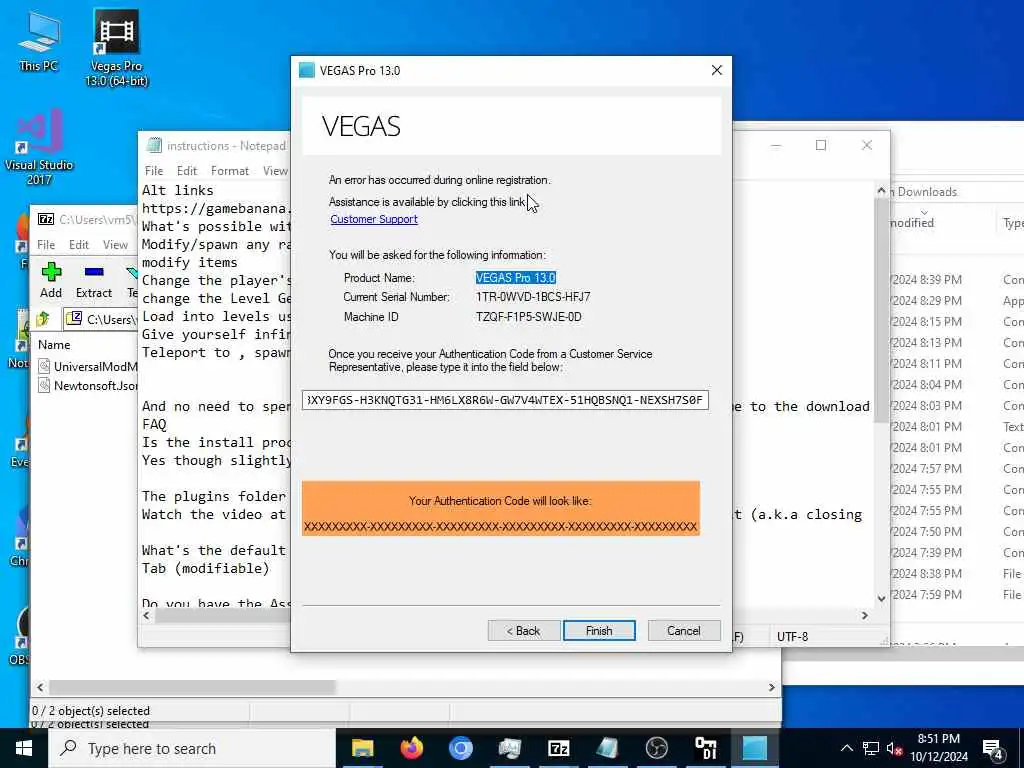Viewport: 1024px width, 768px height.
Task: Select Vegas Pro 13.0 (64-bit) desktop shortcut
Action: (116, 48)
